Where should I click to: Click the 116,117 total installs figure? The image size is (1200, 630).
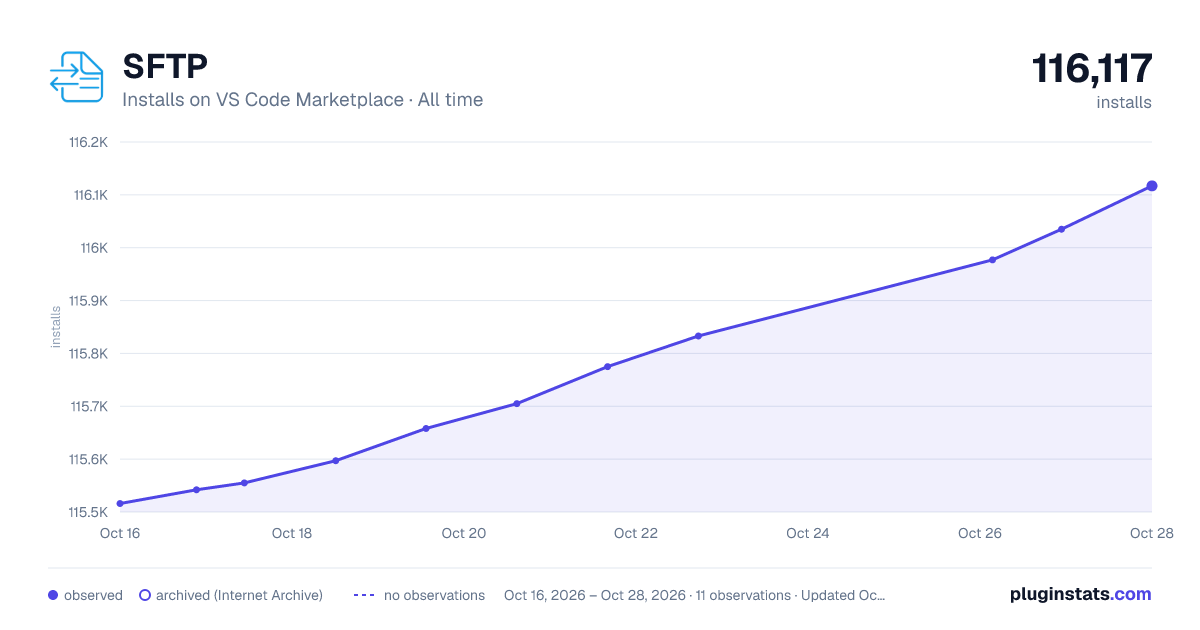coord(1092,69)
